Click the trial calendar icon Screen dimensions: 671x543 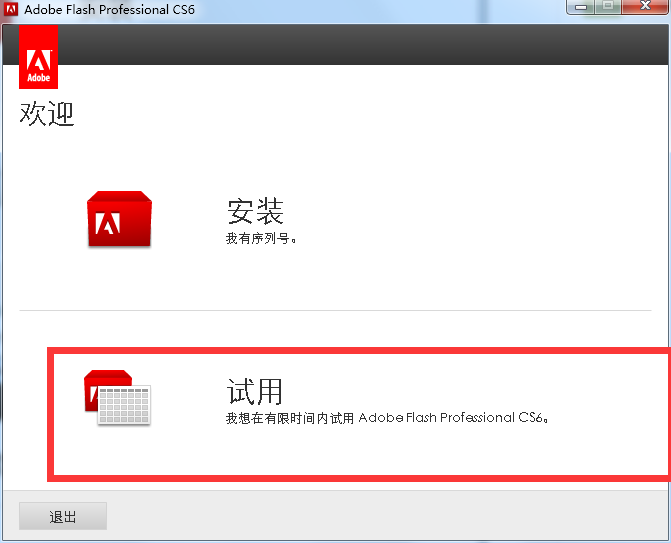pos(117,397)
